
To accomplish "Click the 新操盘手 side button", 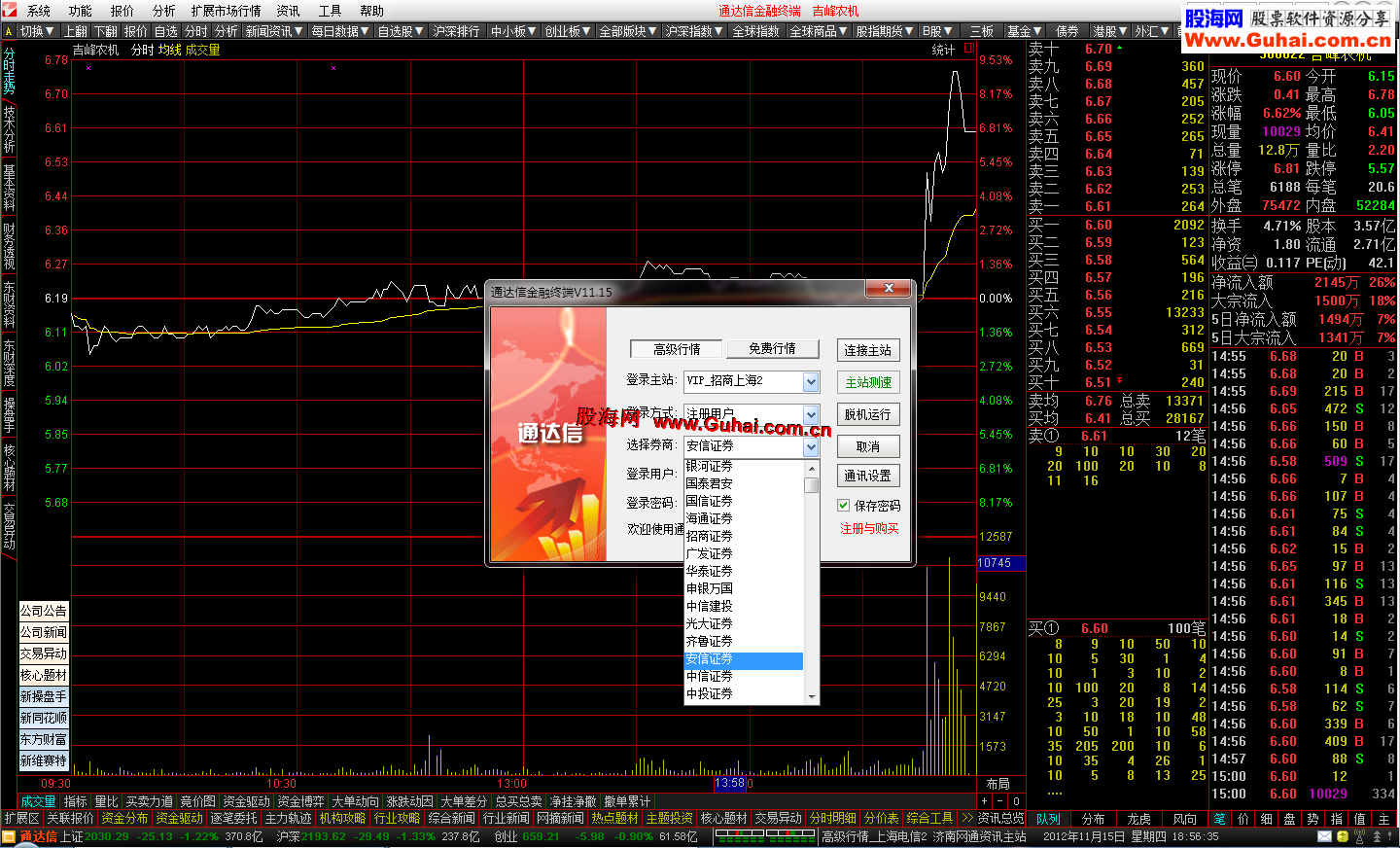I will click(x=44, y=696).
